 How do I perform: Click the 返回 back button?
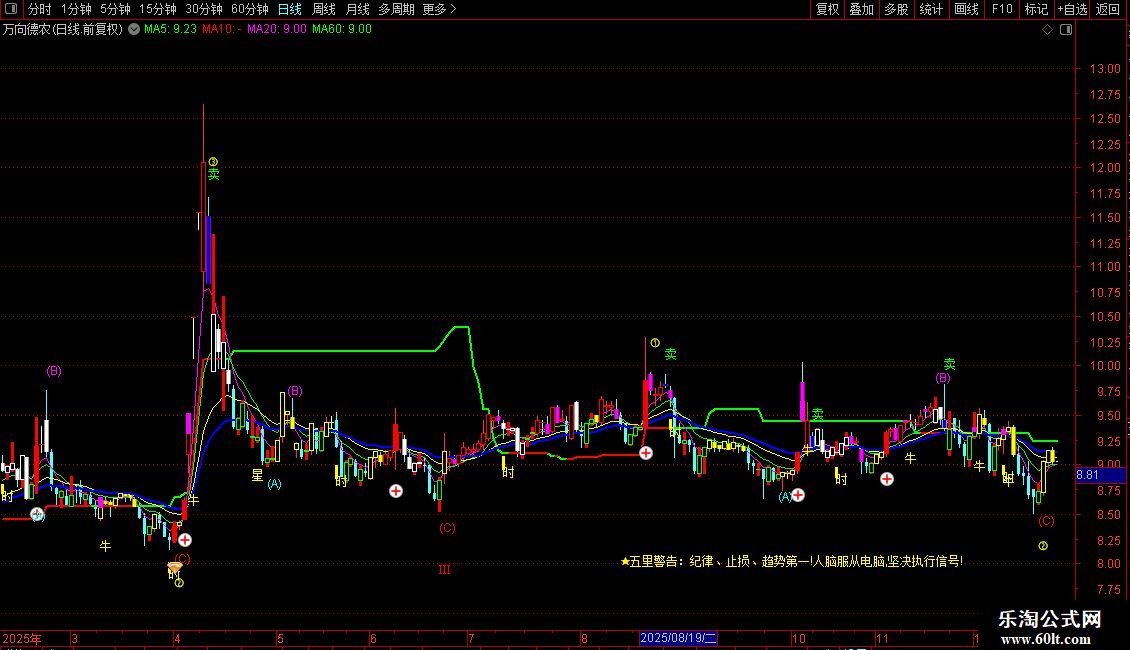pyautogui.click(x=1108, y=9)
